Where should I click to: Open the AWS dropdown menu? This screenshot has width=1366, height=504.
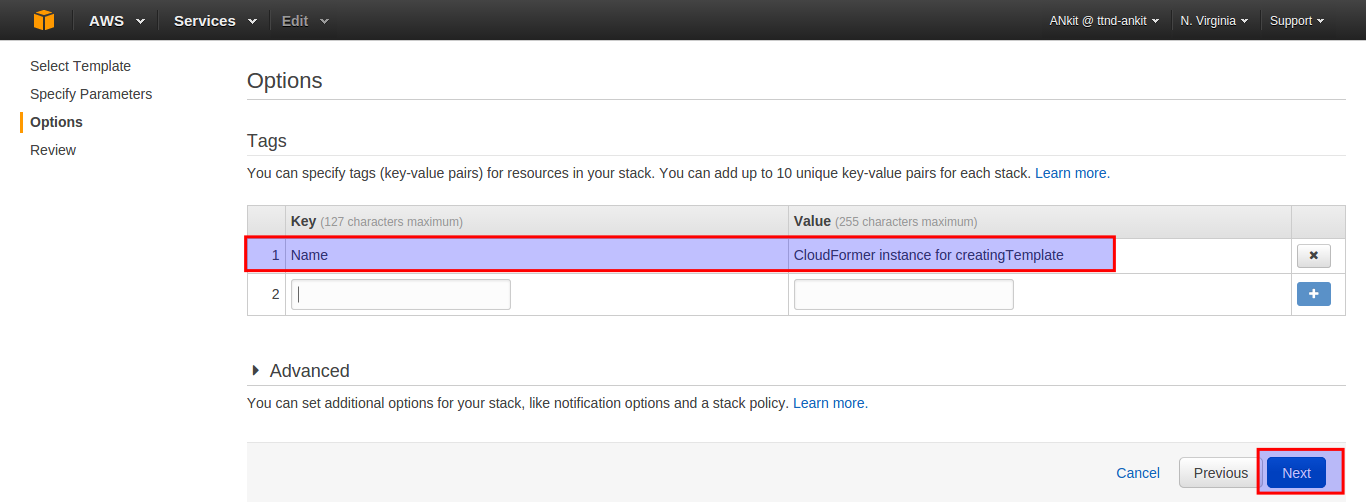pos(117,20)
